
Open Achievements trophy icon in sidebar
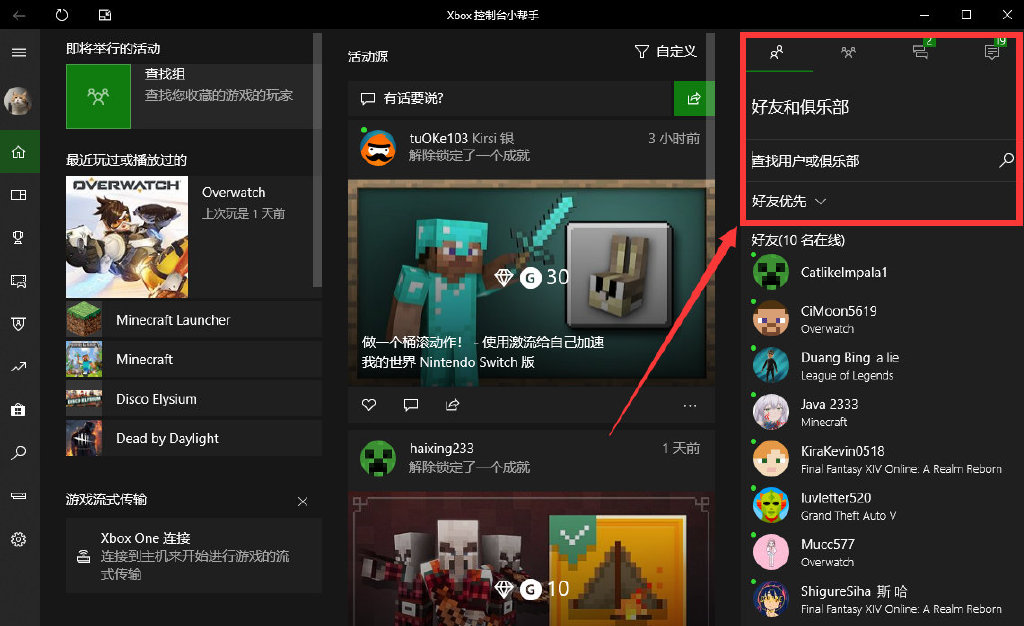point(19,238)
